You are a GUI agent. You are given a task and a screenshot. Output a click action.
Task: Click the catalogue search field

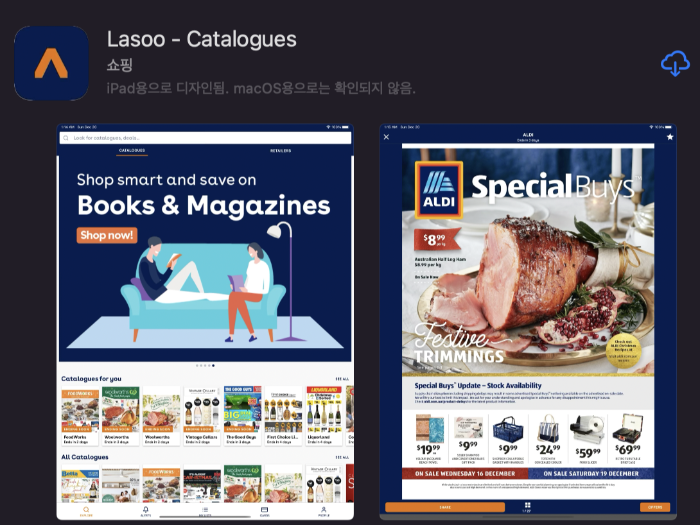(205, 138)
